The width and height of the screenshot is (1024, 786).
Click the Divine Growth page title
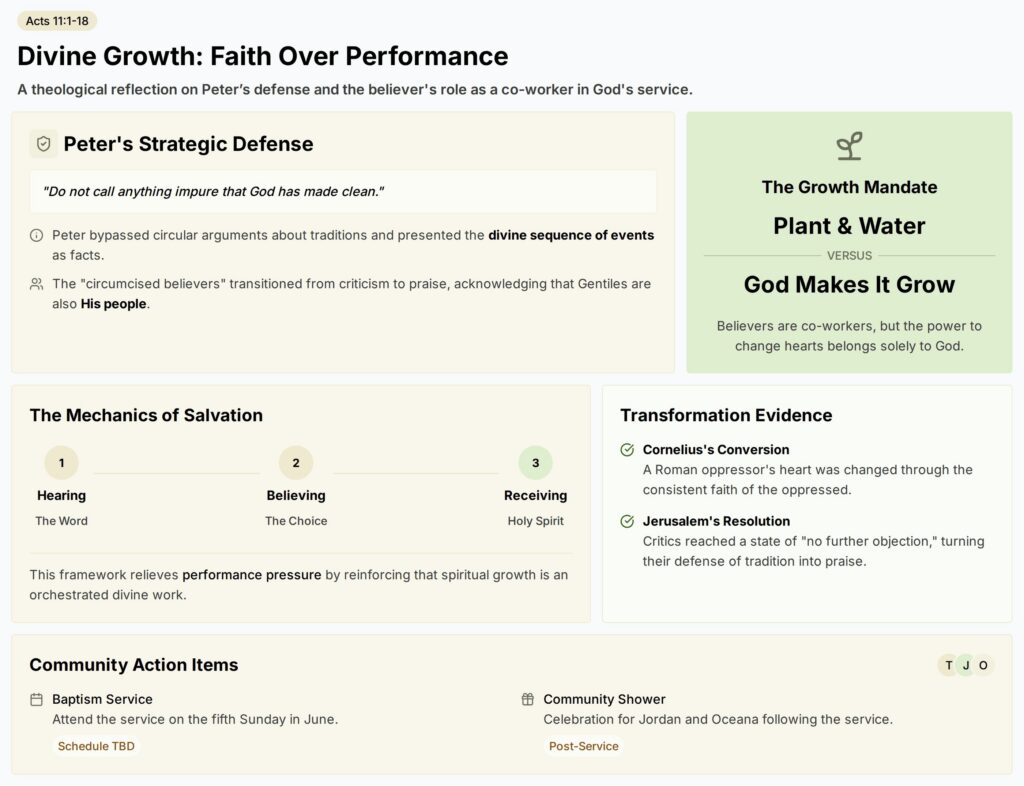(x=263, y=56)
